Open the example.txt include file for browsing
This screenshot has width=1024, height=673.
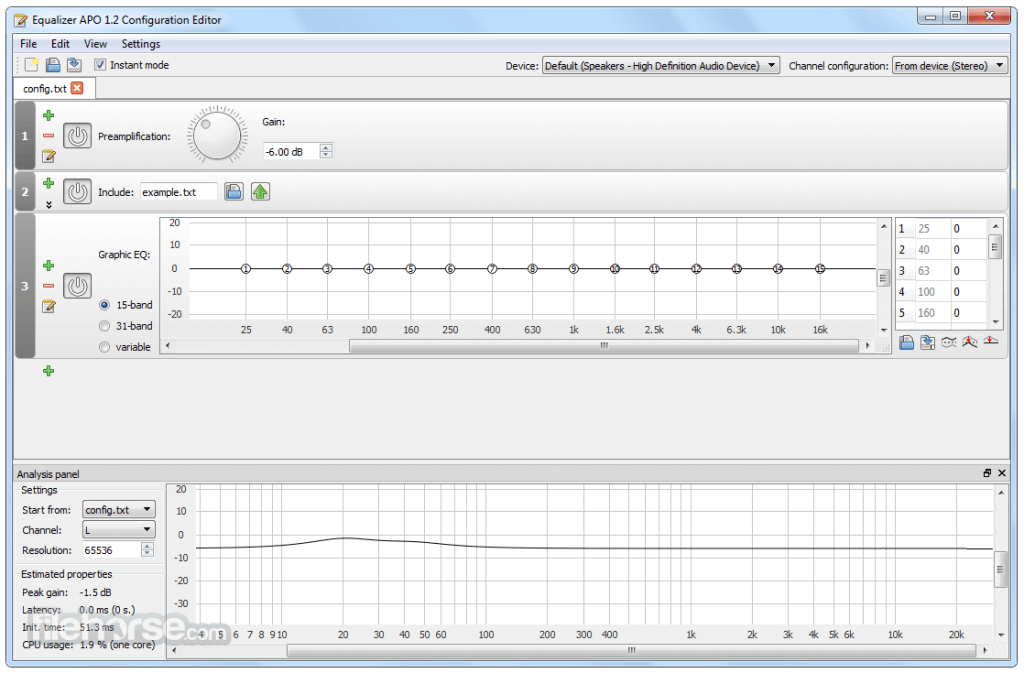233,191
